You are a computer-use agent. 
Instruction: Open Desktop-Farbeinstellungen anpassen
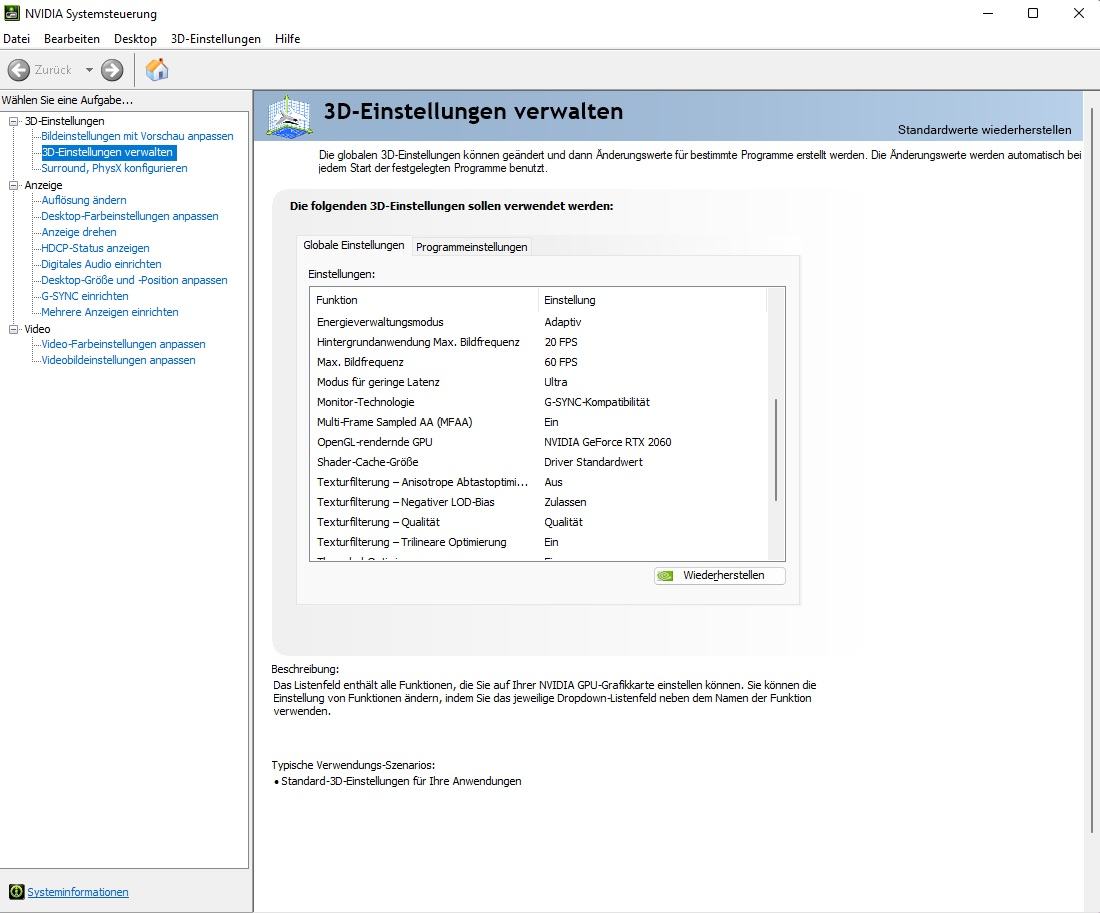pyautogui.click(x=130, y=216)
